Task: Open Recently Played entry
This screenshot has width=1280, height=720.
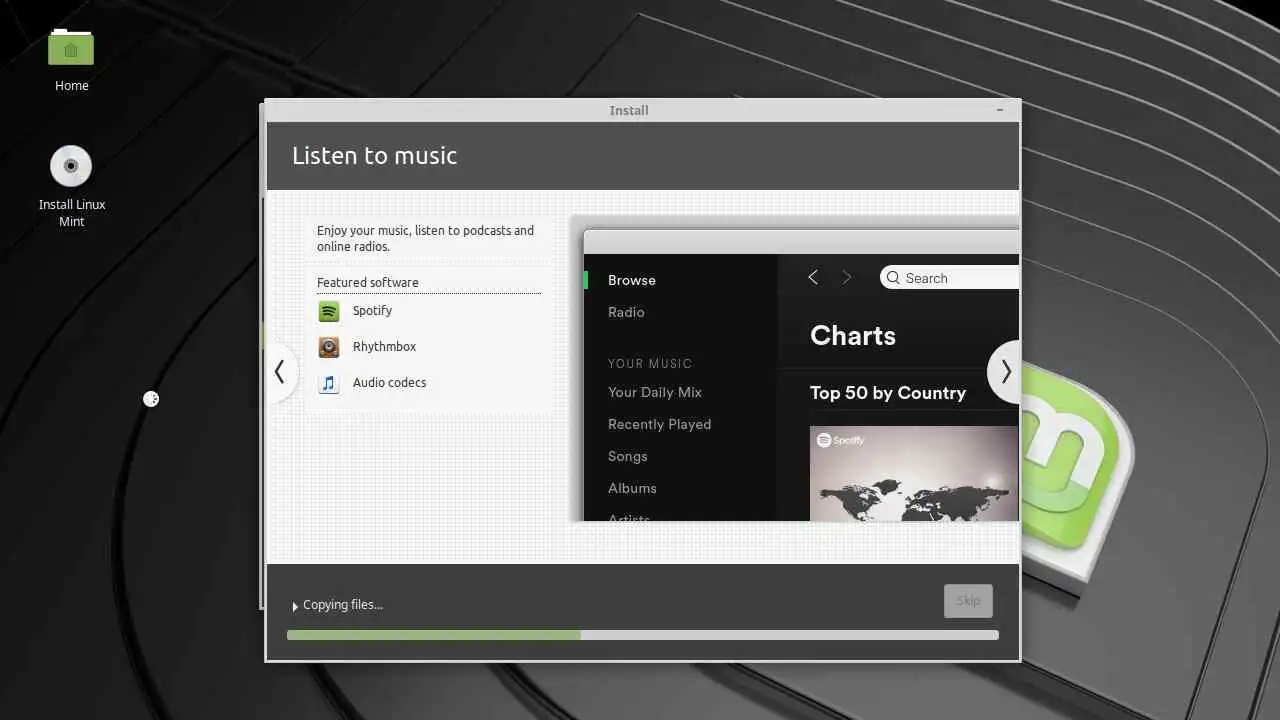Action: click(x=660, y=424)
